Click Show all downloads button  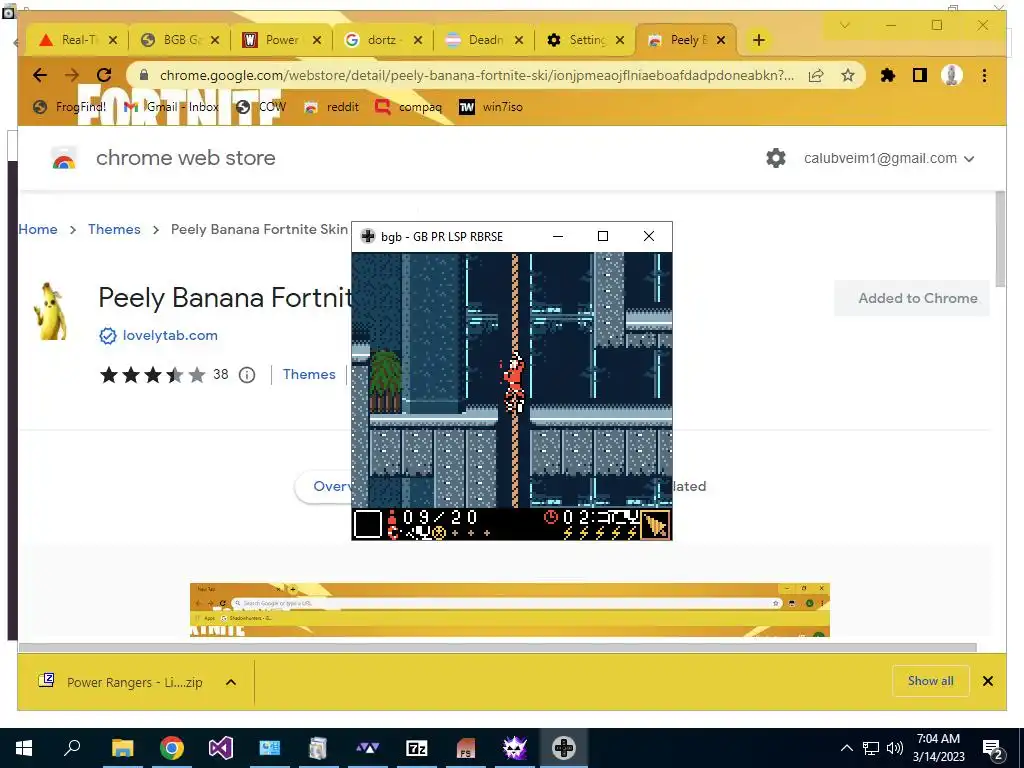[x=931, y=681]
